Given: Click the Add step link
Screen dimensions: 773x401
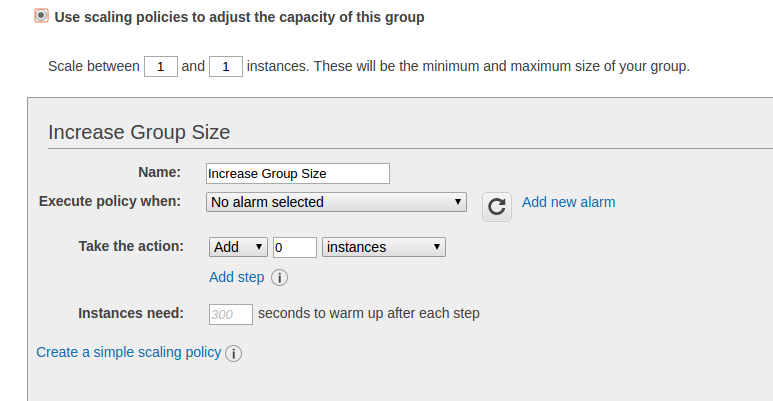Looking at the screenshot, I should click(x=236, y=277).
